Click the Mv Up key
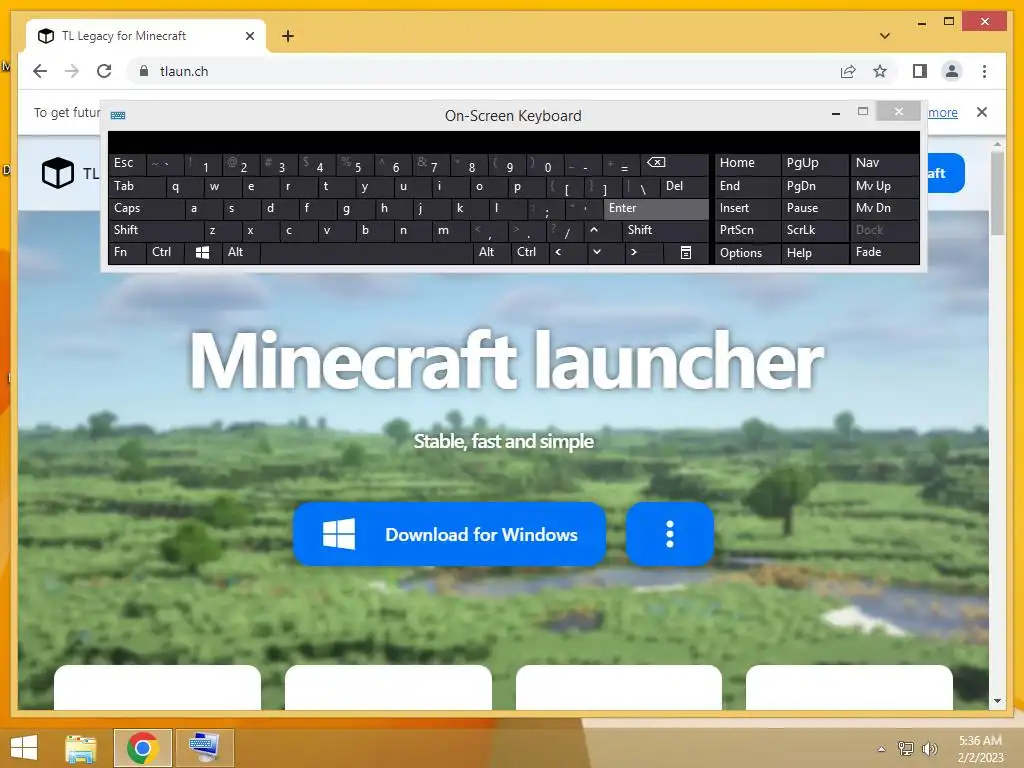Image resolution: width=1024 pixels, height=768 pixels. [x=884, y=186]
